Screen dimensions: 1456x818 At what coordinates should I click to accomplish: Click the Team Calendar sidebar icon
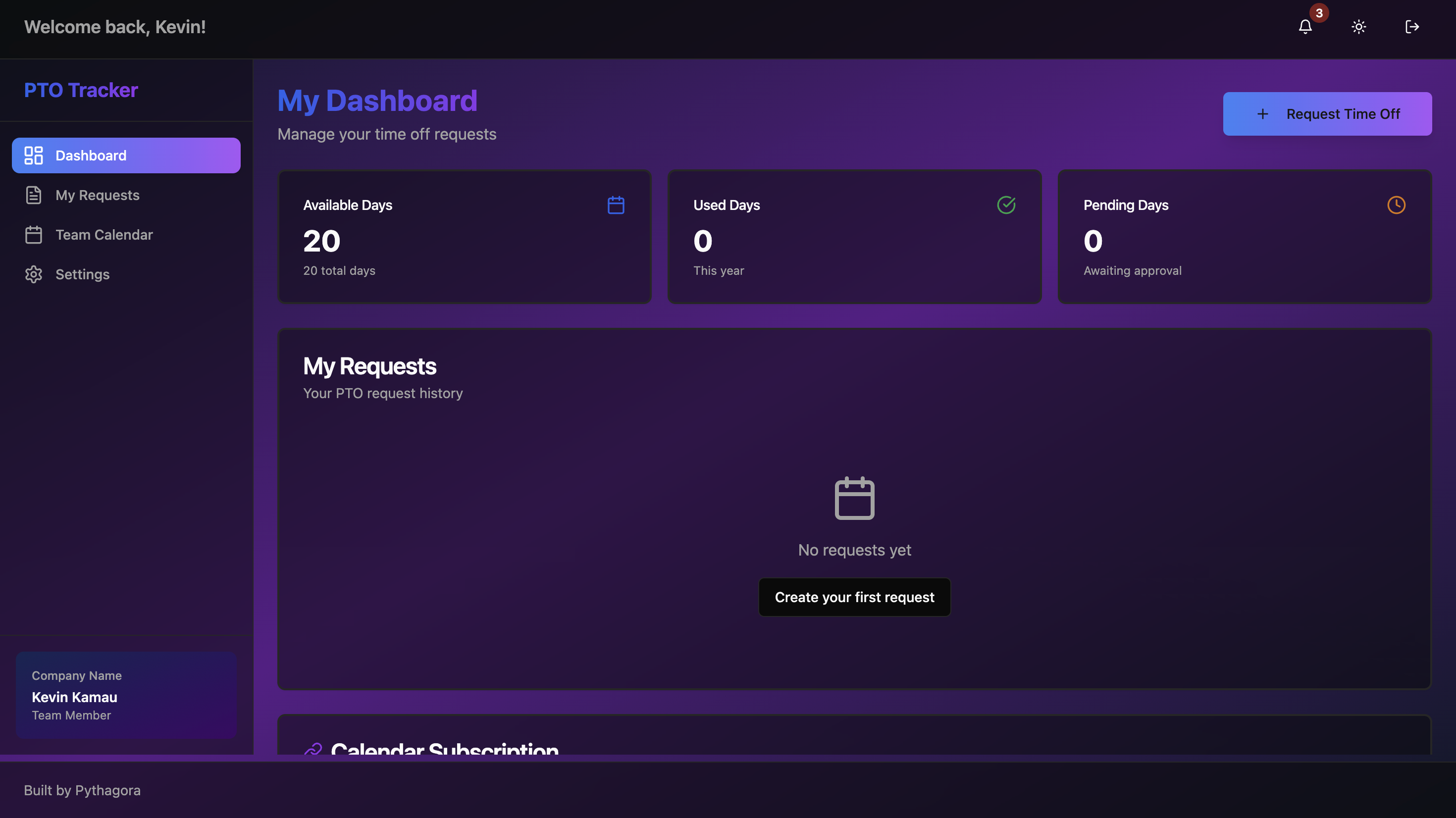point(33,235)
